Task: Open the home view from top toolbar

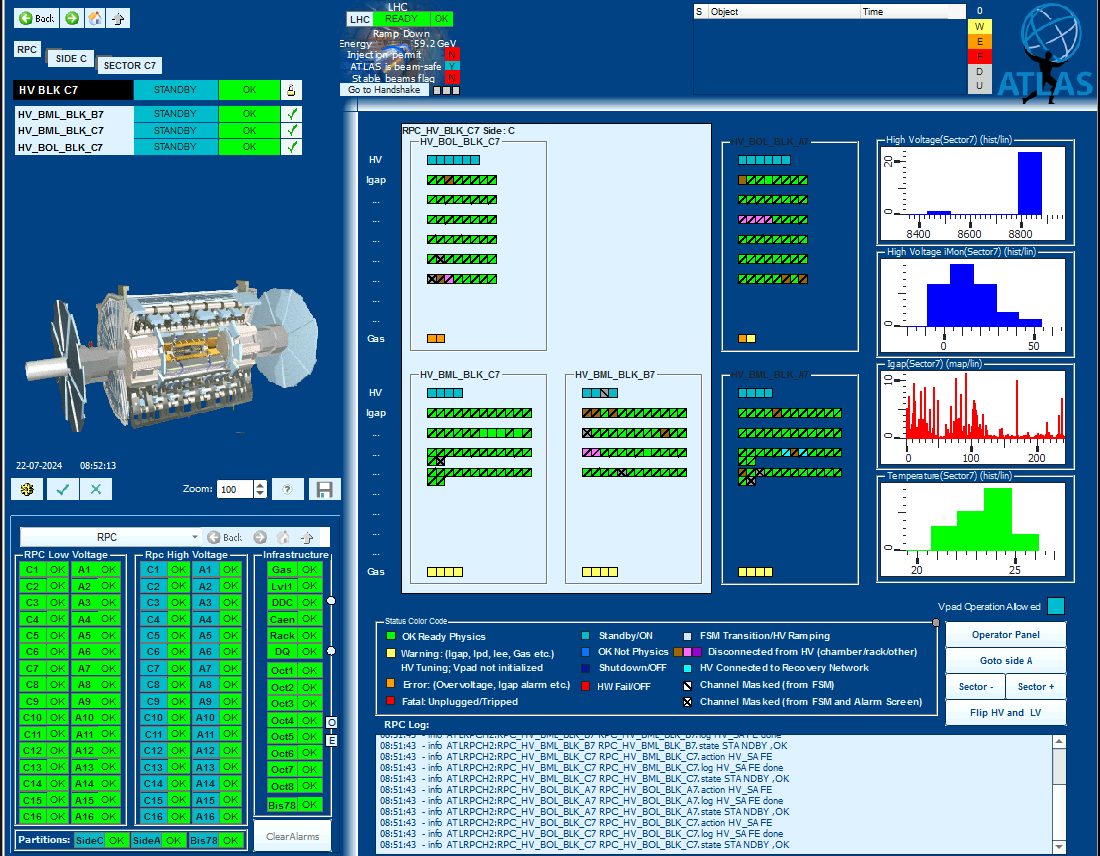Action: [x=95, y=18]
